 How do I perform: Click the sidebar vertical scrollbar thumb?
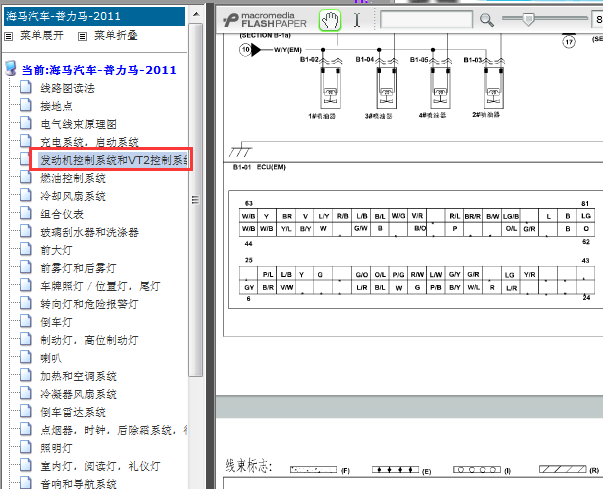[x=196, y=200]
